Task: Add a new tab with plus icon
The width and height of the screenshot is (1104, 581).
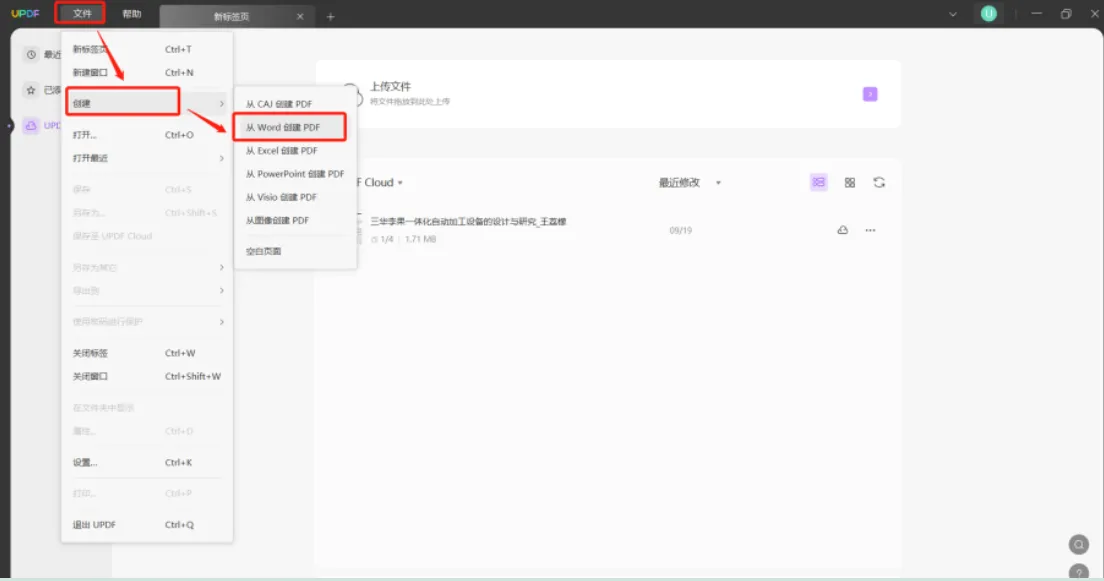Action: pos(330,16)
